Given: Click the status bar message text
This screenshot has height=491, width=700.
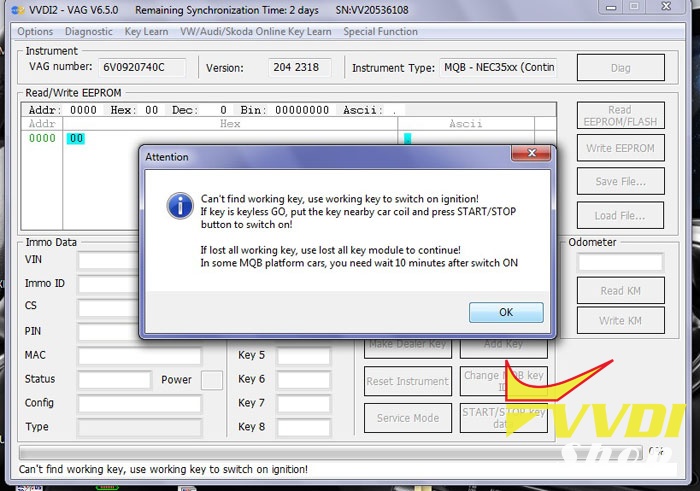Looking at the screenshot, I should point(163,469).
